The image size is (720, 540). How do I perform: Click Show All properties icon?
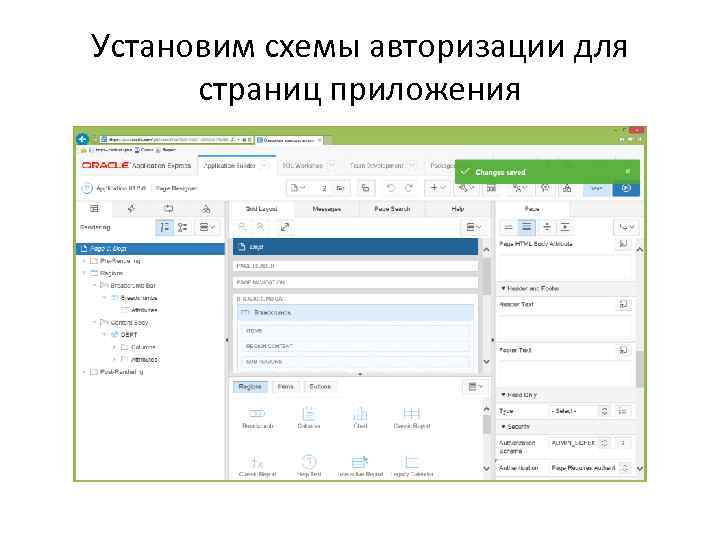[x=527, y=227]
